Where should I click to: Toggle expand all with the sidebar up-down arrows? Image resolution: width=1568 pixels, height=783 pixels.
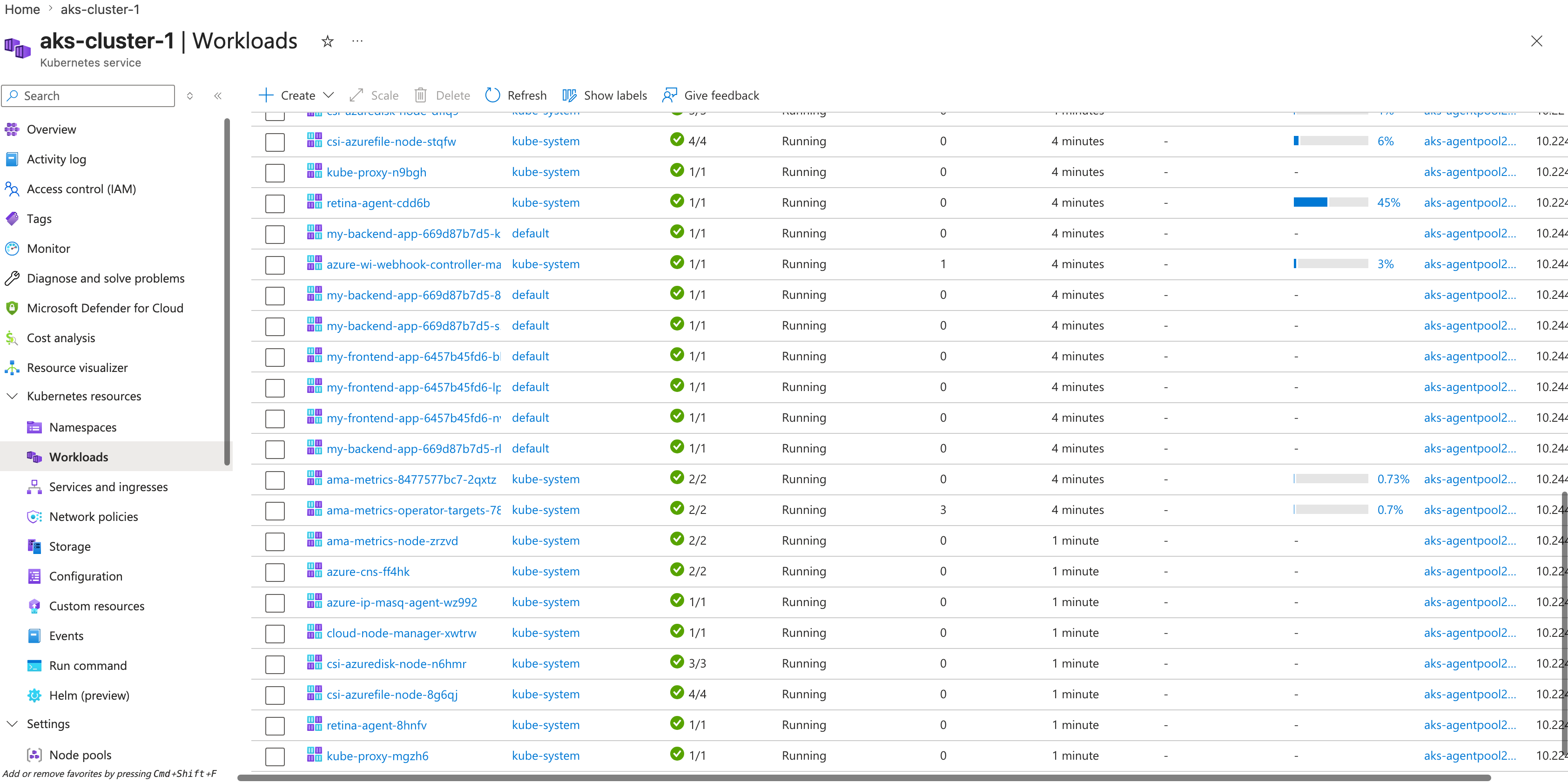(190, 95)
